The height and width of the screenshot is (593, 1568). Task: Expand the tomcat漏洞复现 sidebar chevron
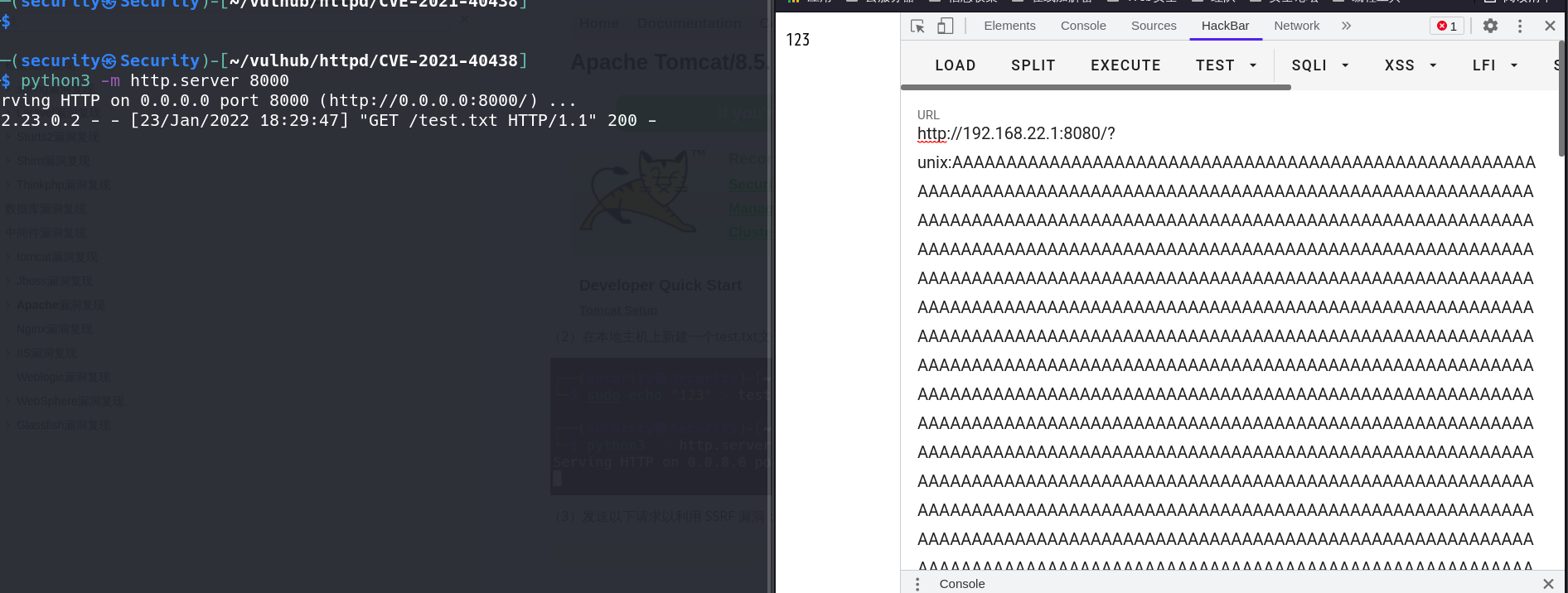pyautogui.click(x=8, y=257)
